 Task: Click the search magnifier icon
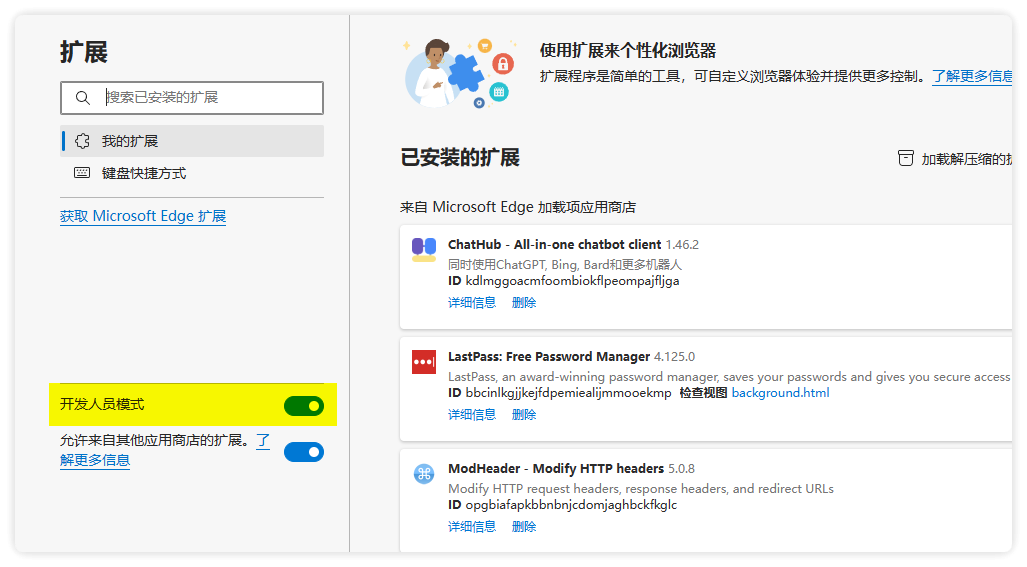(x=83, y=98)
